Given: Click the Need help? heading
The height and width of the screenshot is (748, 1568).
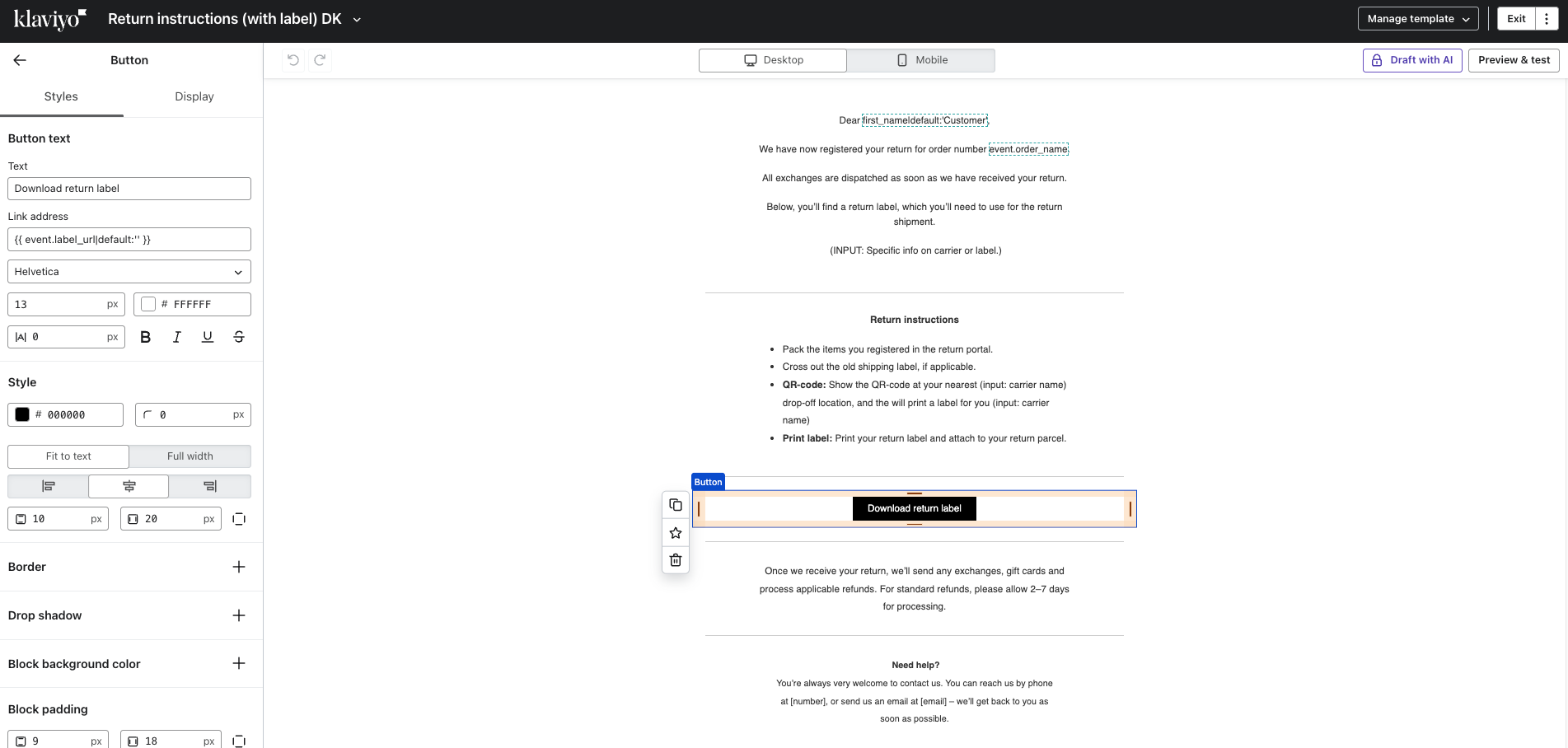Looking at the screenshot, I should 915,665.
